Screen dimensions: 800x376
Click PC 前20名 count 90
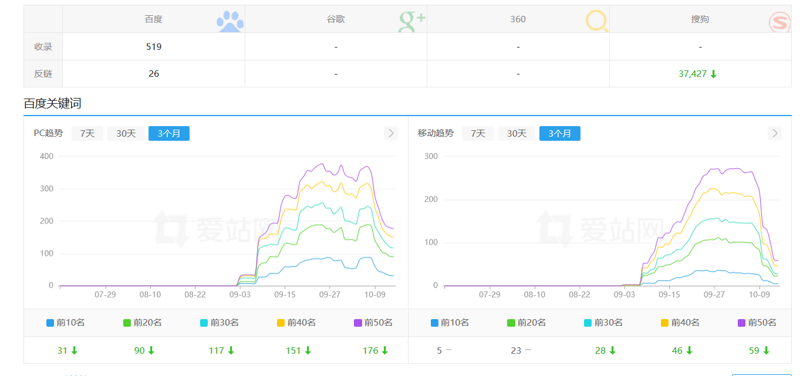139,350
